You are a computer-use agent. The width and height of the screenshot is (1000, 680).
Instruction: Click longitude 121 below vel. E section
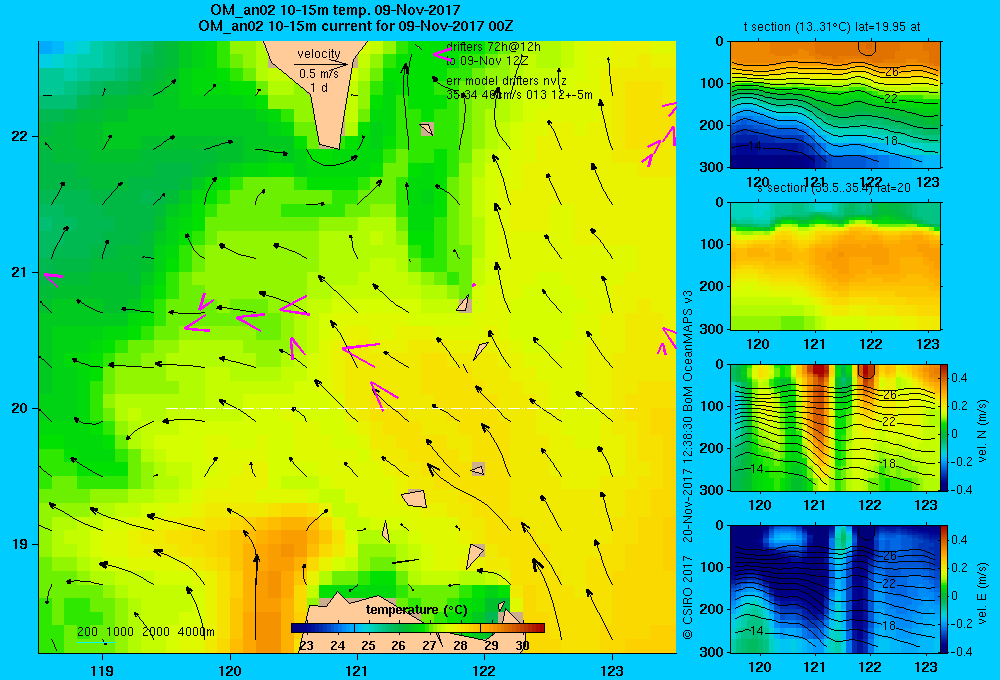click(814, 667)
